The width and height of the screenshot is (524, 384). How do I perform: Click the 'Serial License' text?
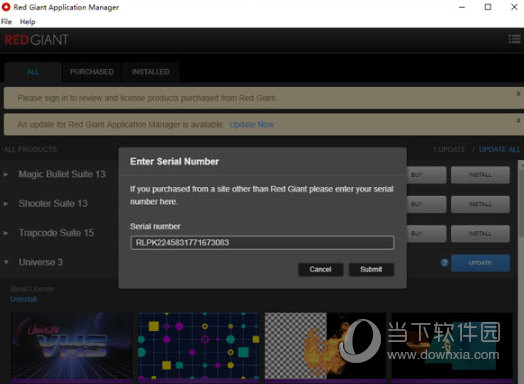point(32,289)
